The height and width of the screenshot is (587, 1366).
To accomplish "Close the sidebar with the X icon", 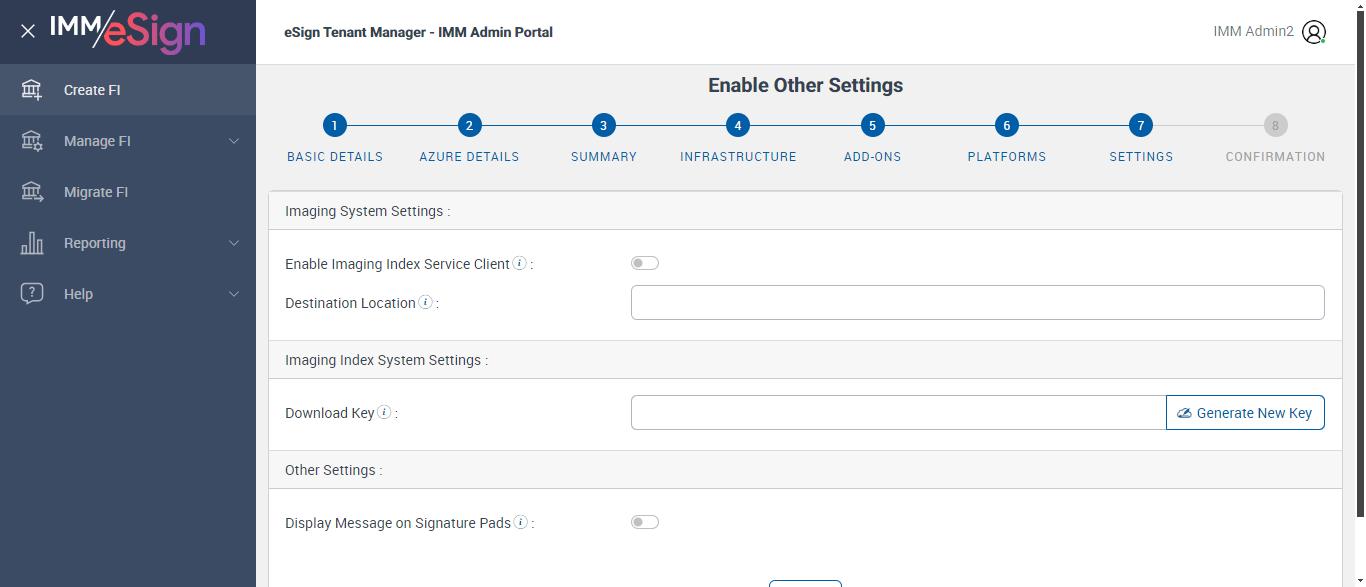I will pos(28,31).
